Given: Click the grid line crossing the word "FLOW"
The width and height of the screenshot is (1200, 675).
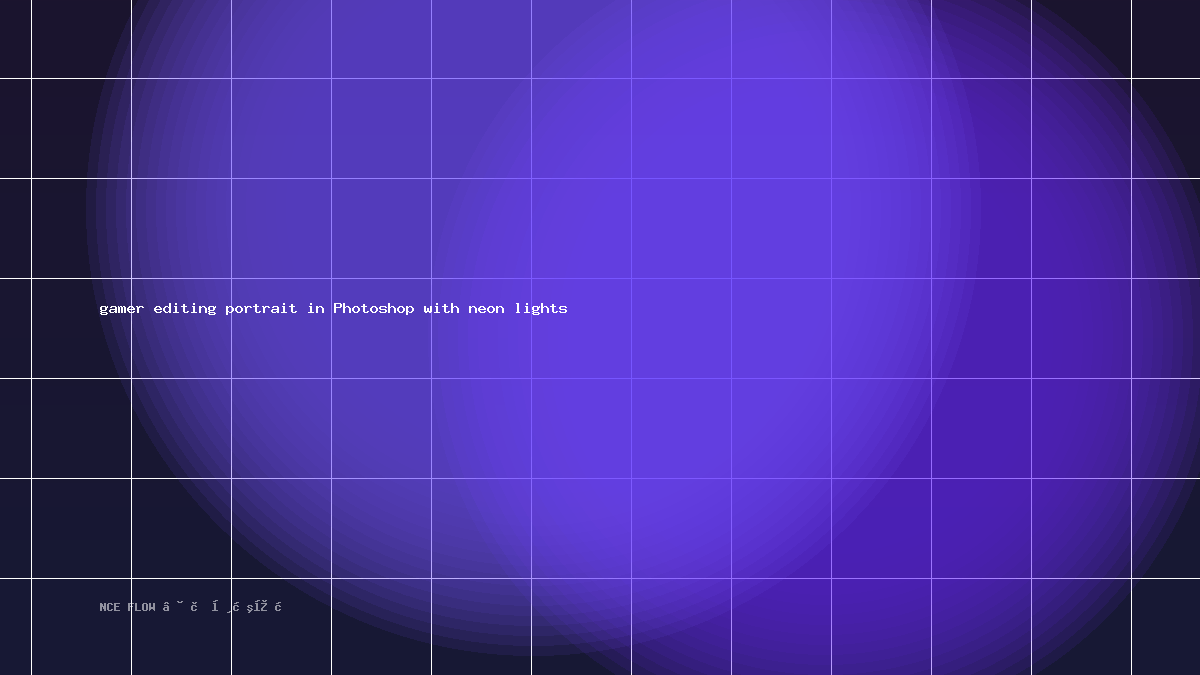Looking at the screenshot, I should tap(131, 607).
